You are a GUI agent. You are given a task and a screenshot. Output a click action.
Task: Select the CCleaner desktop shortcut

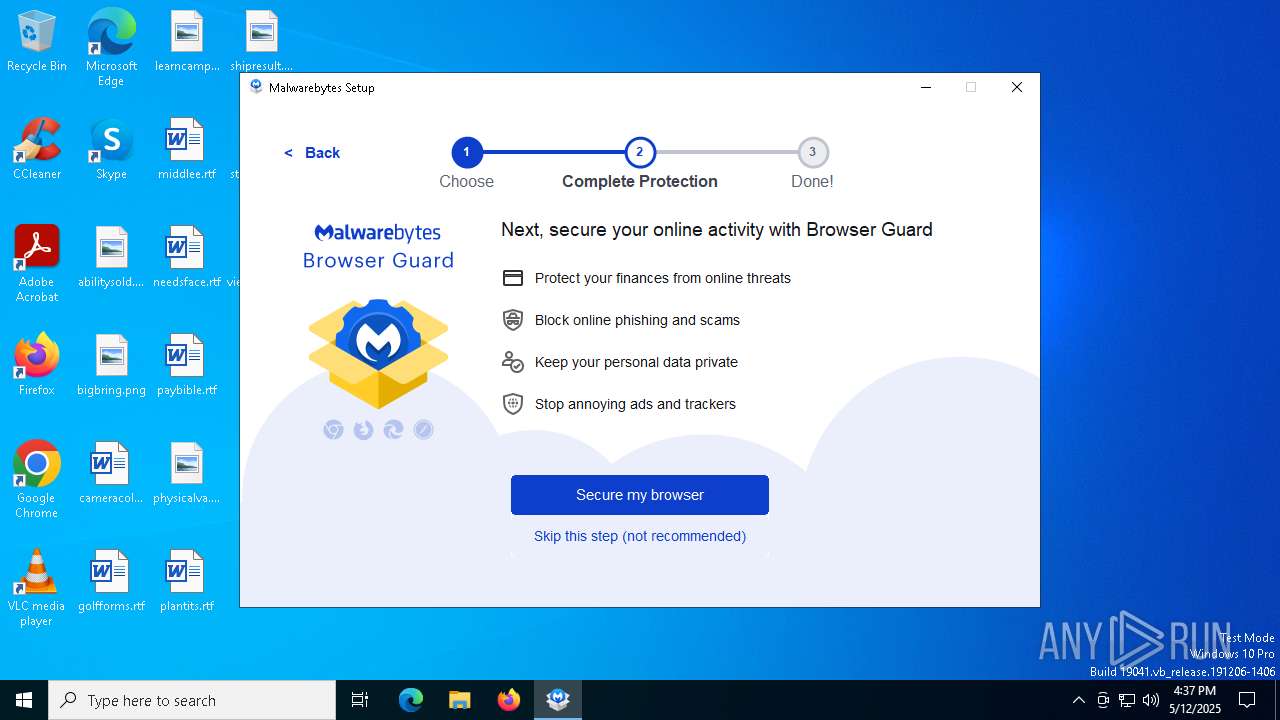(37, 149)
